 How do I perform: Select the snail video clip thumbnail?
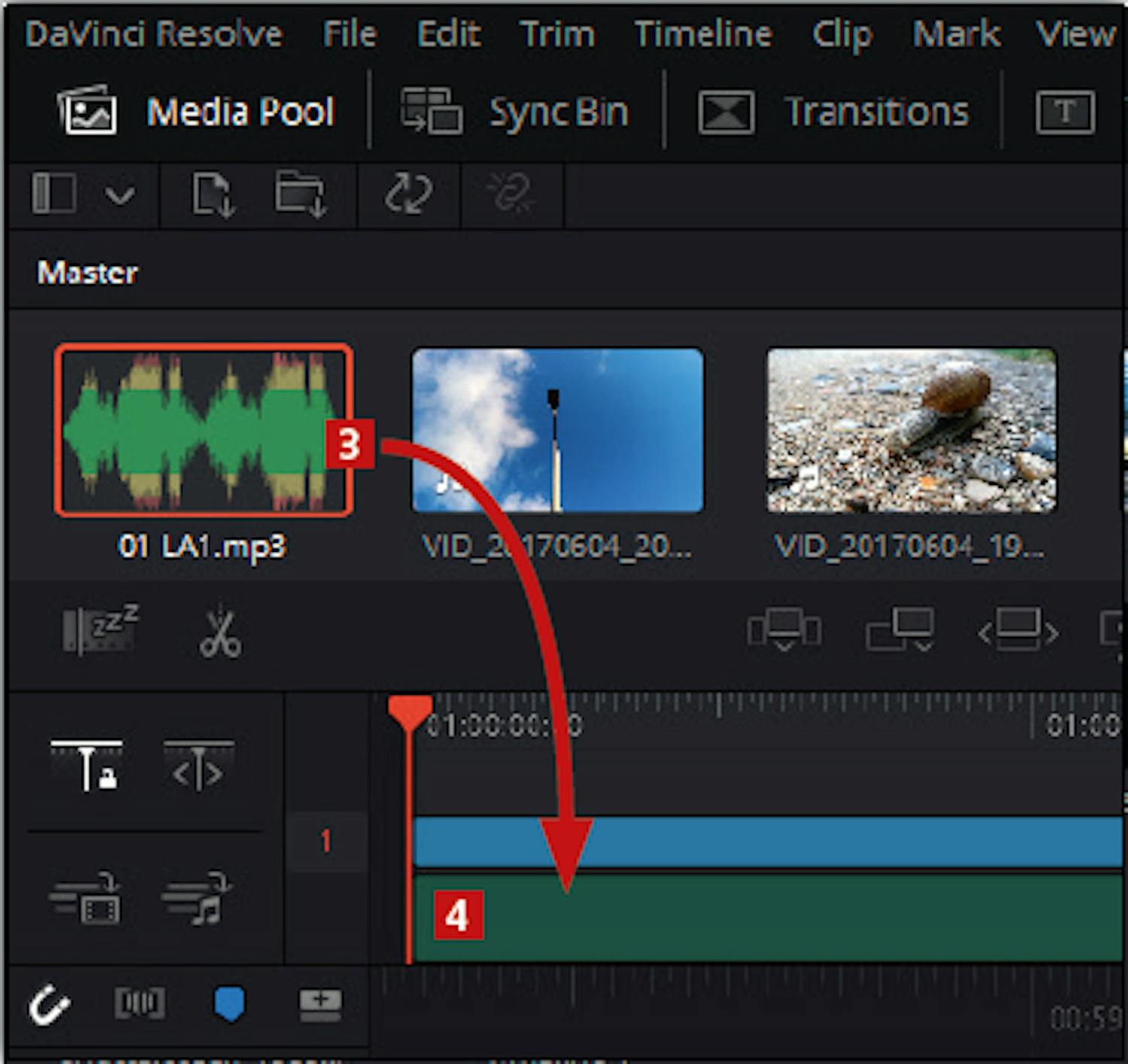click(911, 431)
